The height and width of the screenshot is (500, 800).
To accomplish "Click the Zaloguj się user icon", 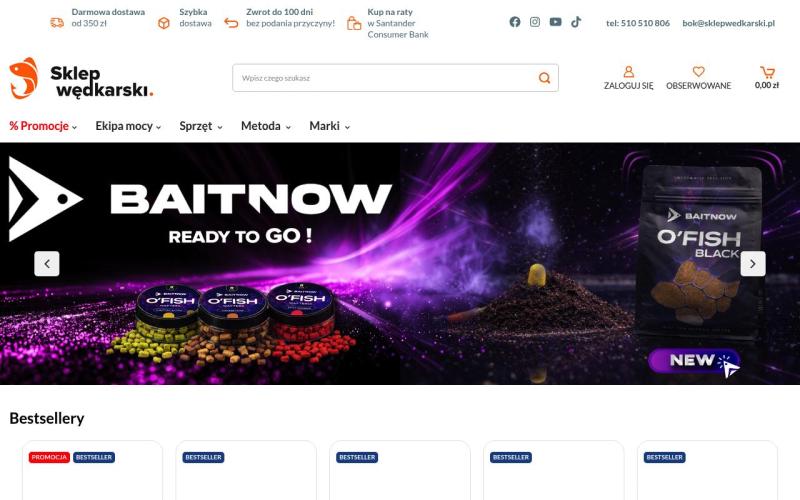I will tap(629, 71).
